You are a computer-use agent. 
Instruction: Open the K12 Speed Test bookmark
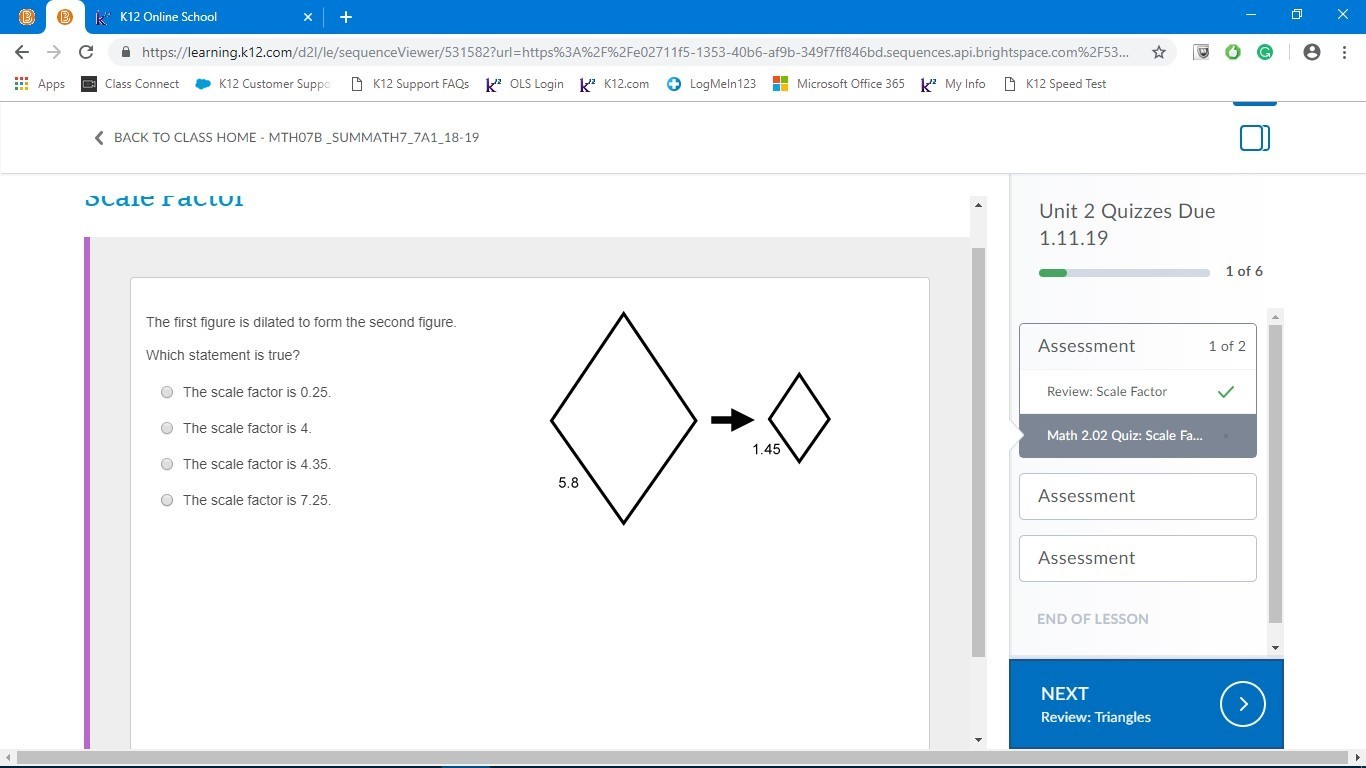[1055, 84]
